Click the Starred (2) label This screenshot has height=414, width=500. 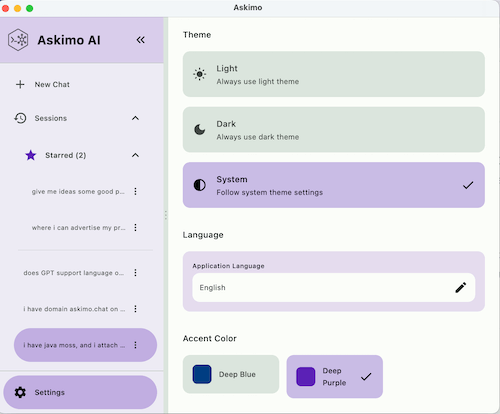coord(66,155)
